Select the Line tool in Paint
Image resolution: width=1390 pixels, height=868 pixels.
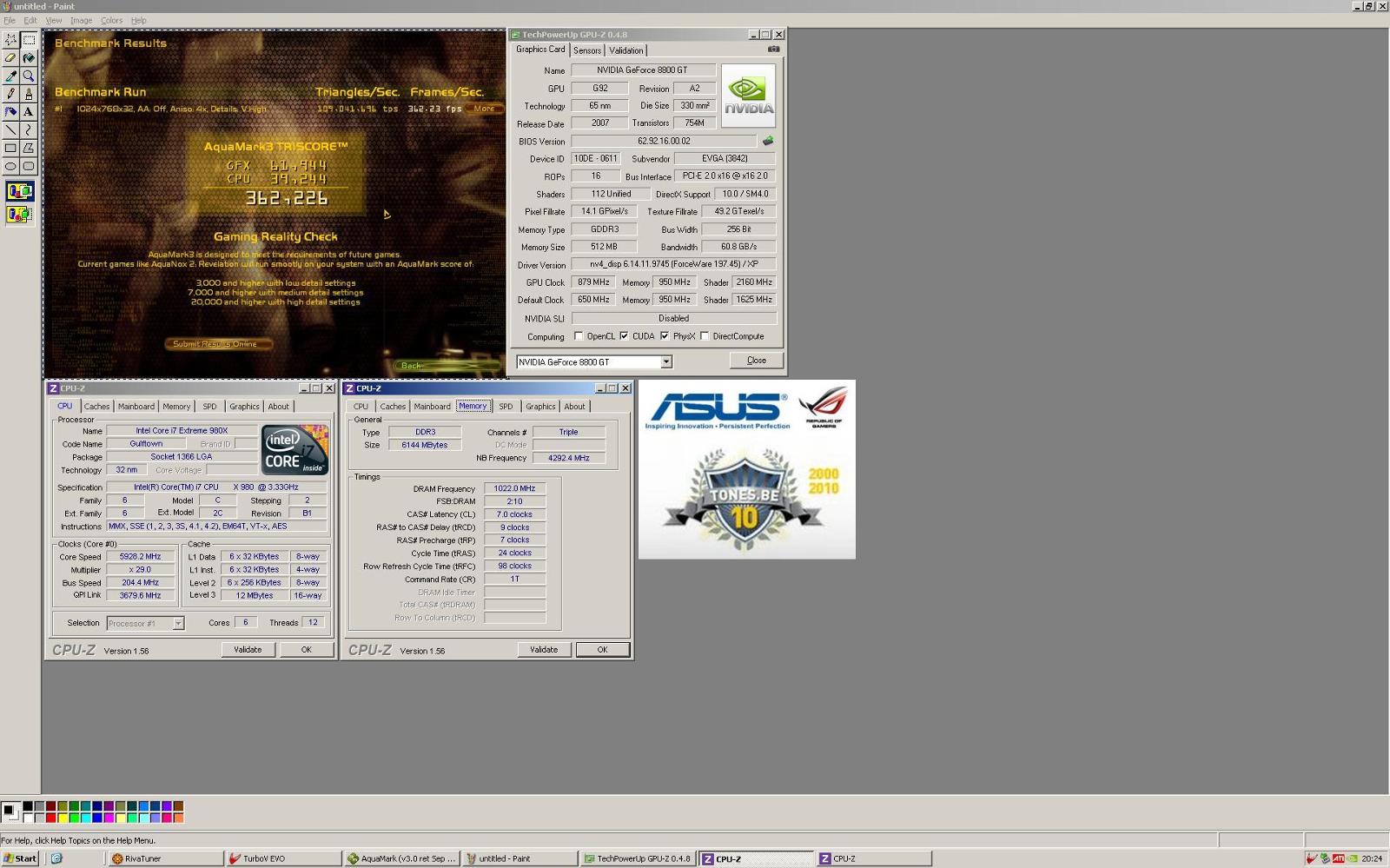pos(10,130)
